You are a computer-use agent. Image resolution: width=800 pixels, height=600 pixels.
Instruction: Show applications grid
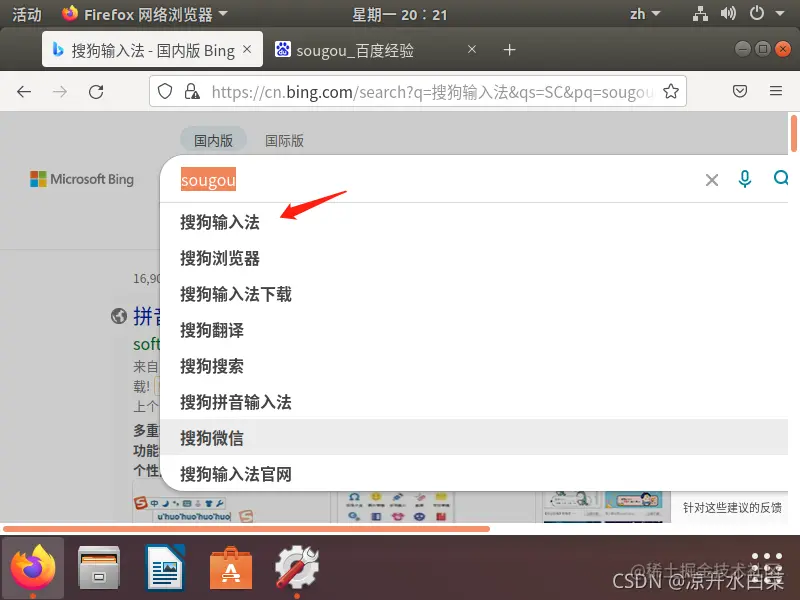766,567
